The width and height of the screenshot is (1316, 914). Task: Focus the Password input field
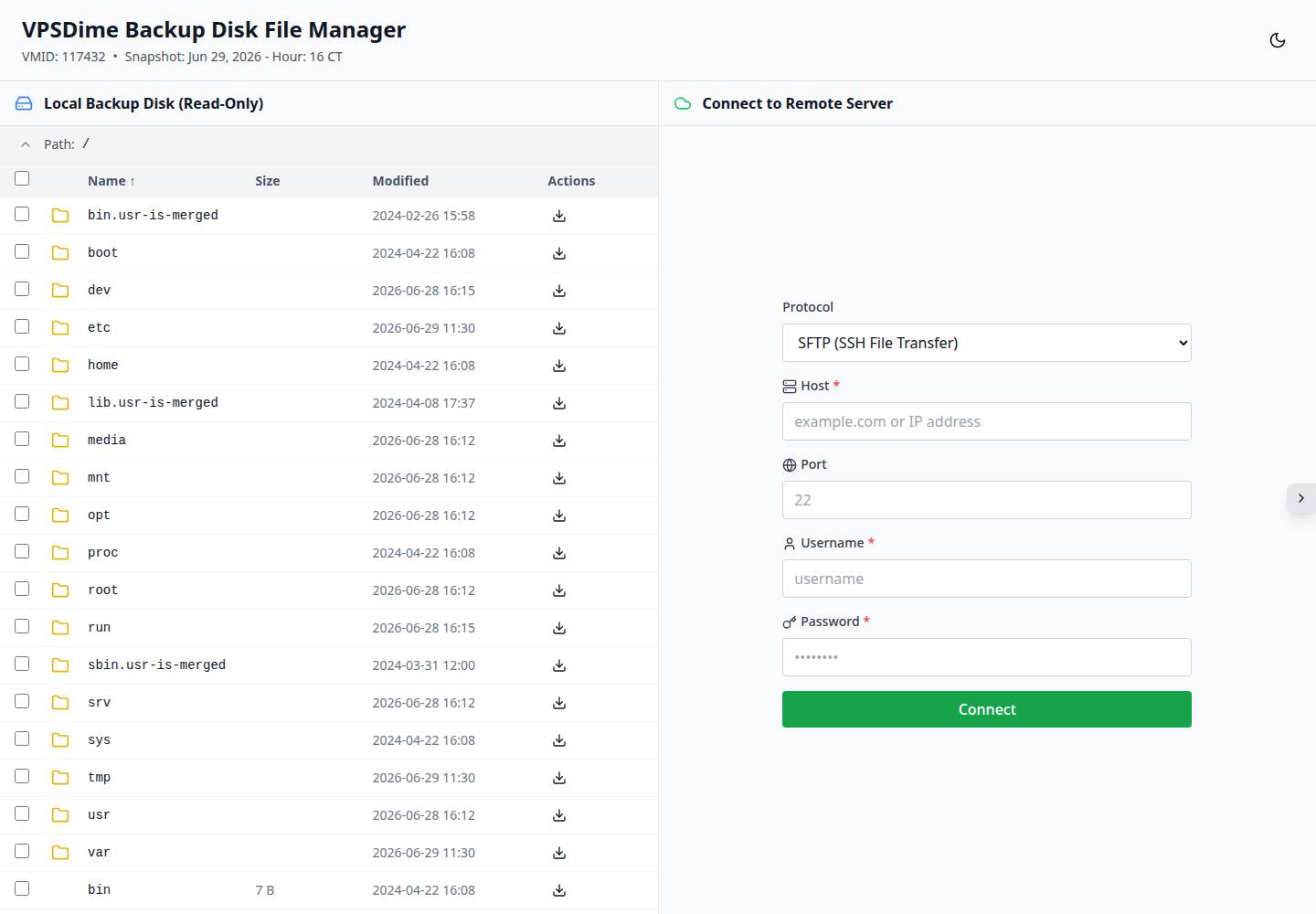[x=987, y=657]
